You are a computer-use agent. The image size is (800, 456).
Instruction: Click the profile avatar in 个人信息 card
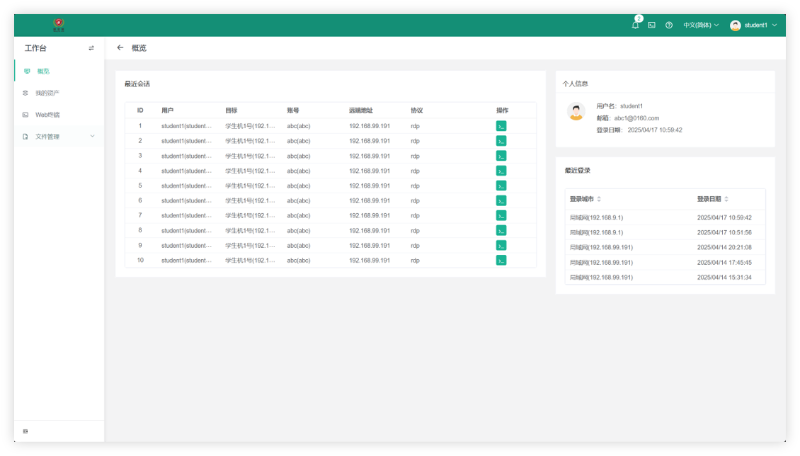click(576, 112)
